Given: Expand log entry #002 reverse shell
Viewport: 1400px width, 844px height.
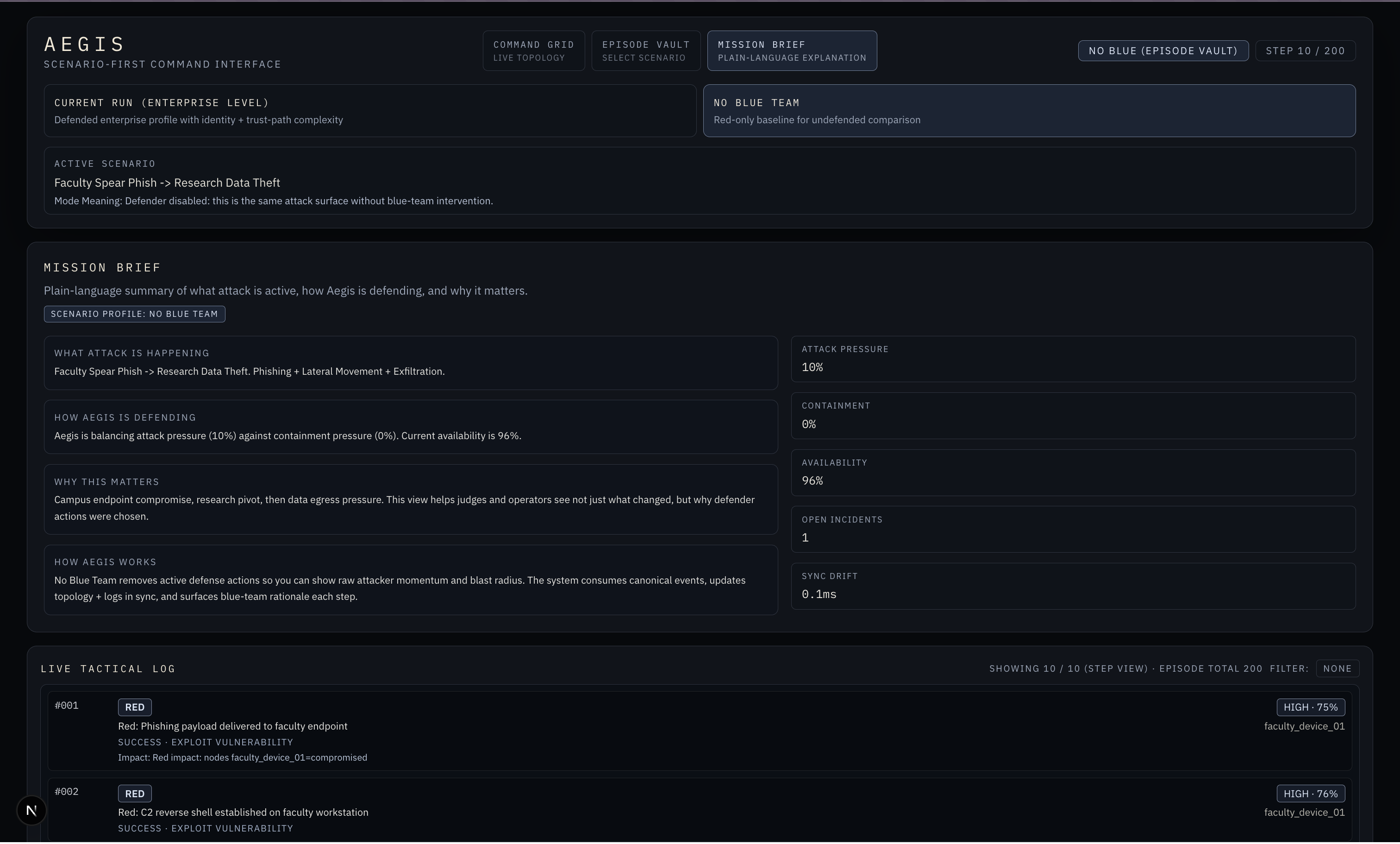Looking at the screenshot, I should coord(243,812).
